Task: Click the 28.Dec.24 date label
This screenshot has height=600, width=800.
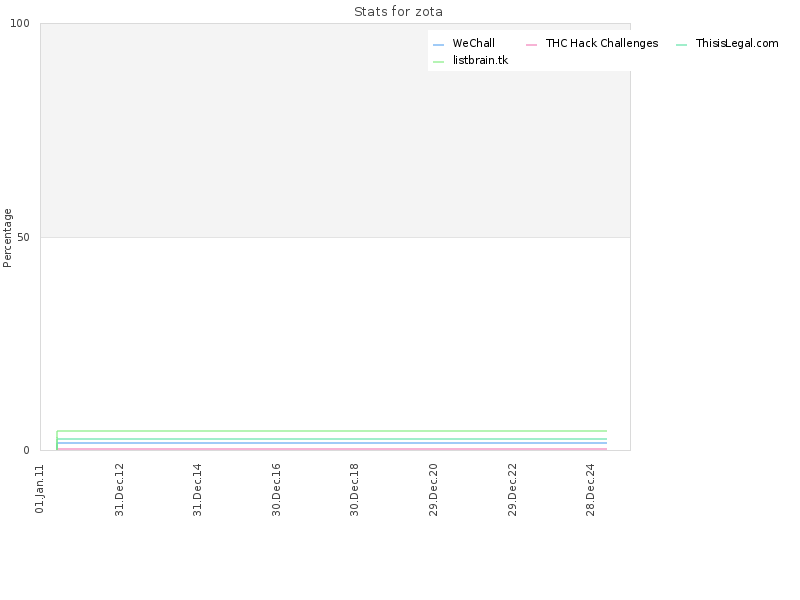Action: tap(590, 490)
